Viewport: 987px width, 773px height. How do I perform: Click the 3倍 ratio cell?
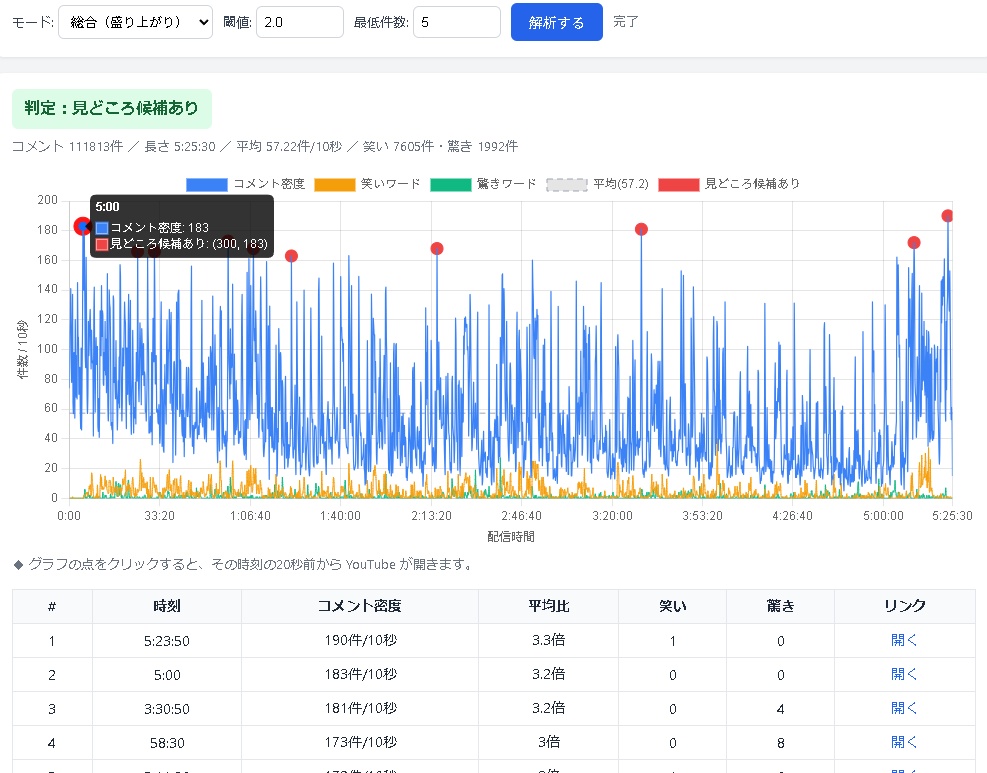pos(548,742)
